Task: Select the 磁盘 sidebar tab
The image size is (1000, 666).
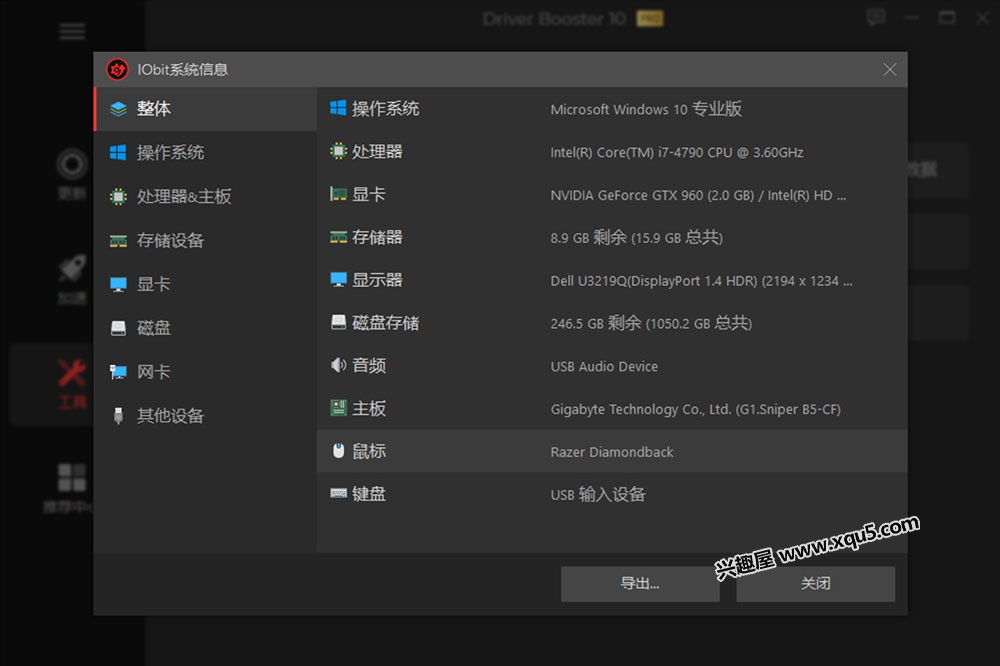Action: (205, 328)
